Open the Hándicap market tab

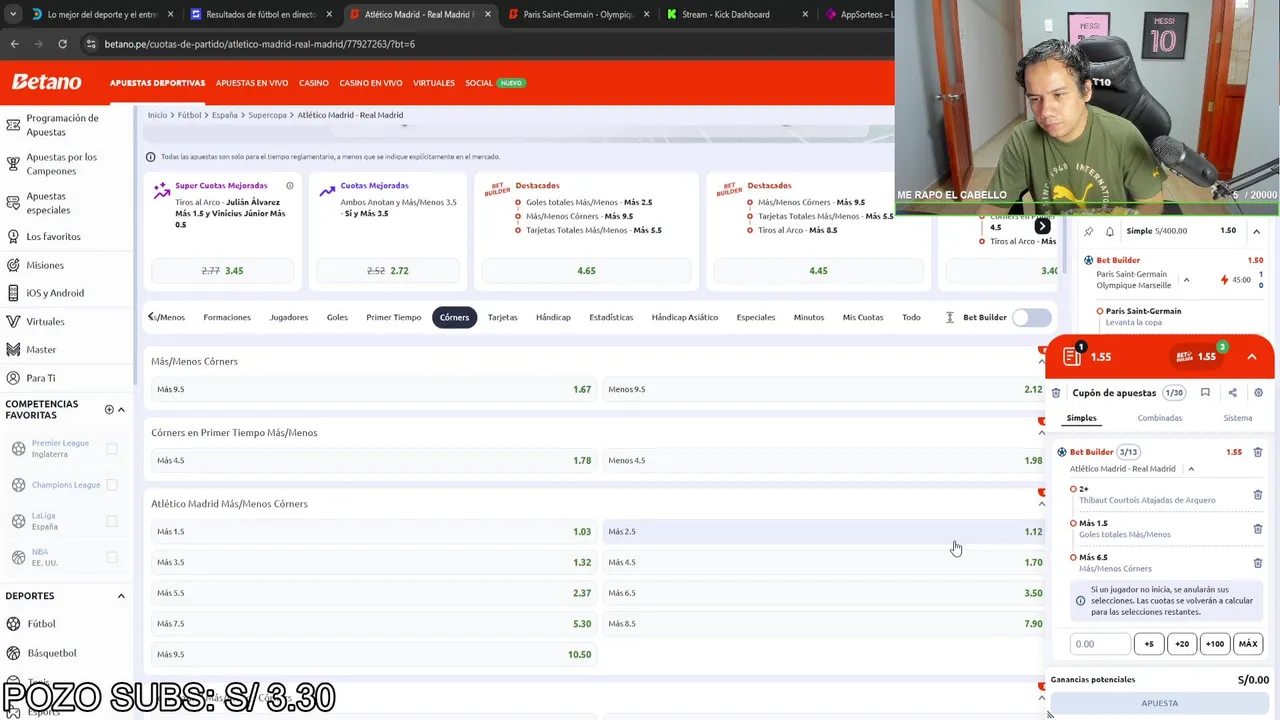point(553,317)
